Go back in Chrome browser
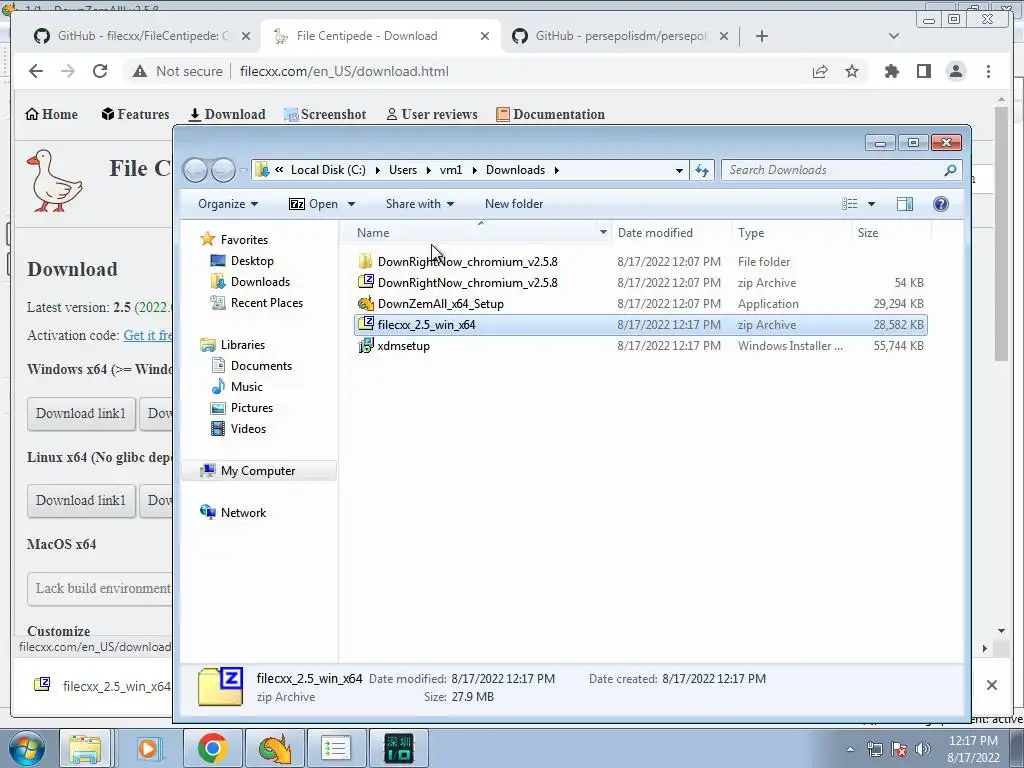1024x768 pixels. (x=36, y=71)
